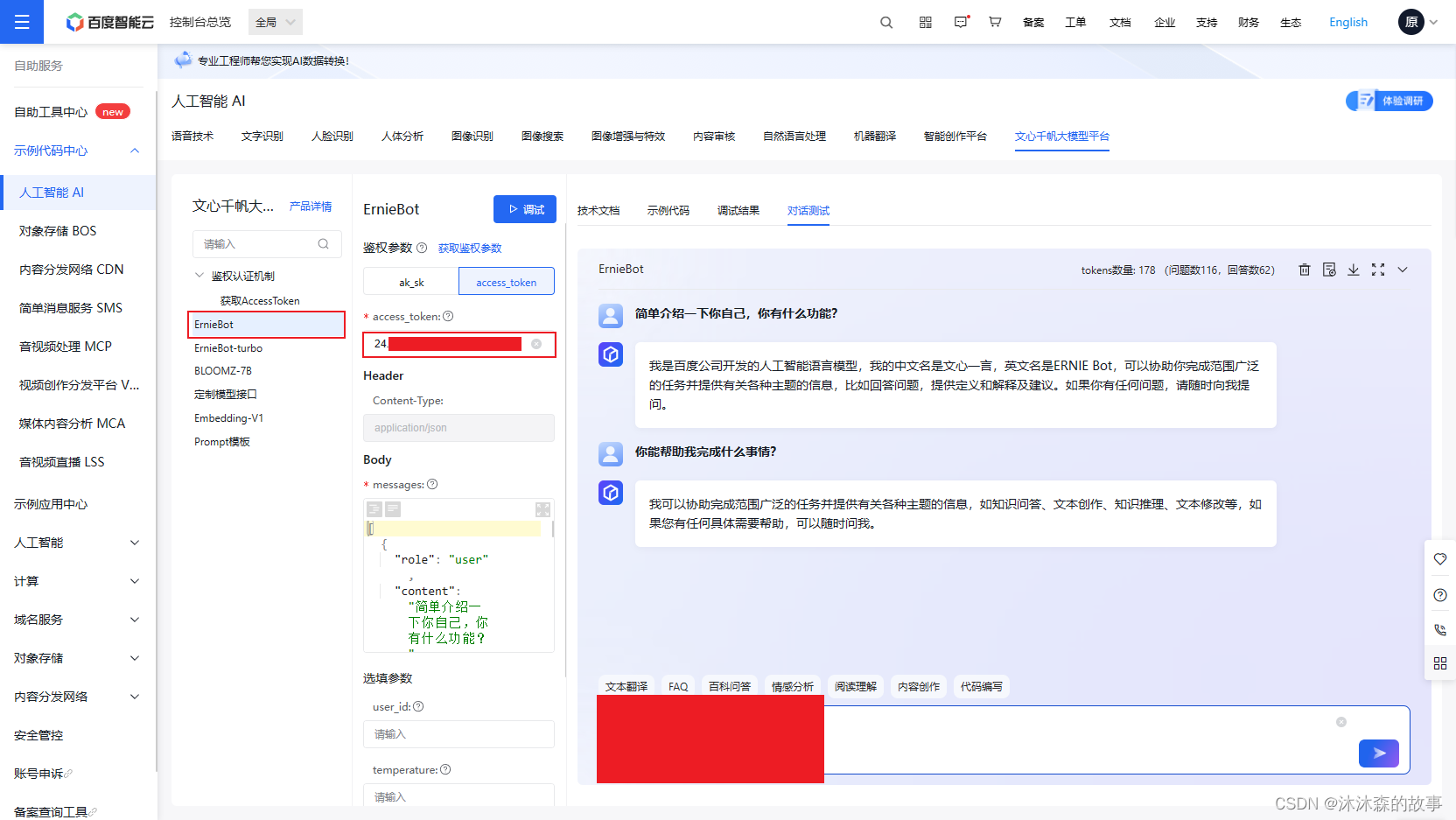Image resolution: width=1456 pixels, height=820 pixels.
Task: Switch to the 技术文档 tab
Action: (598, 211)
